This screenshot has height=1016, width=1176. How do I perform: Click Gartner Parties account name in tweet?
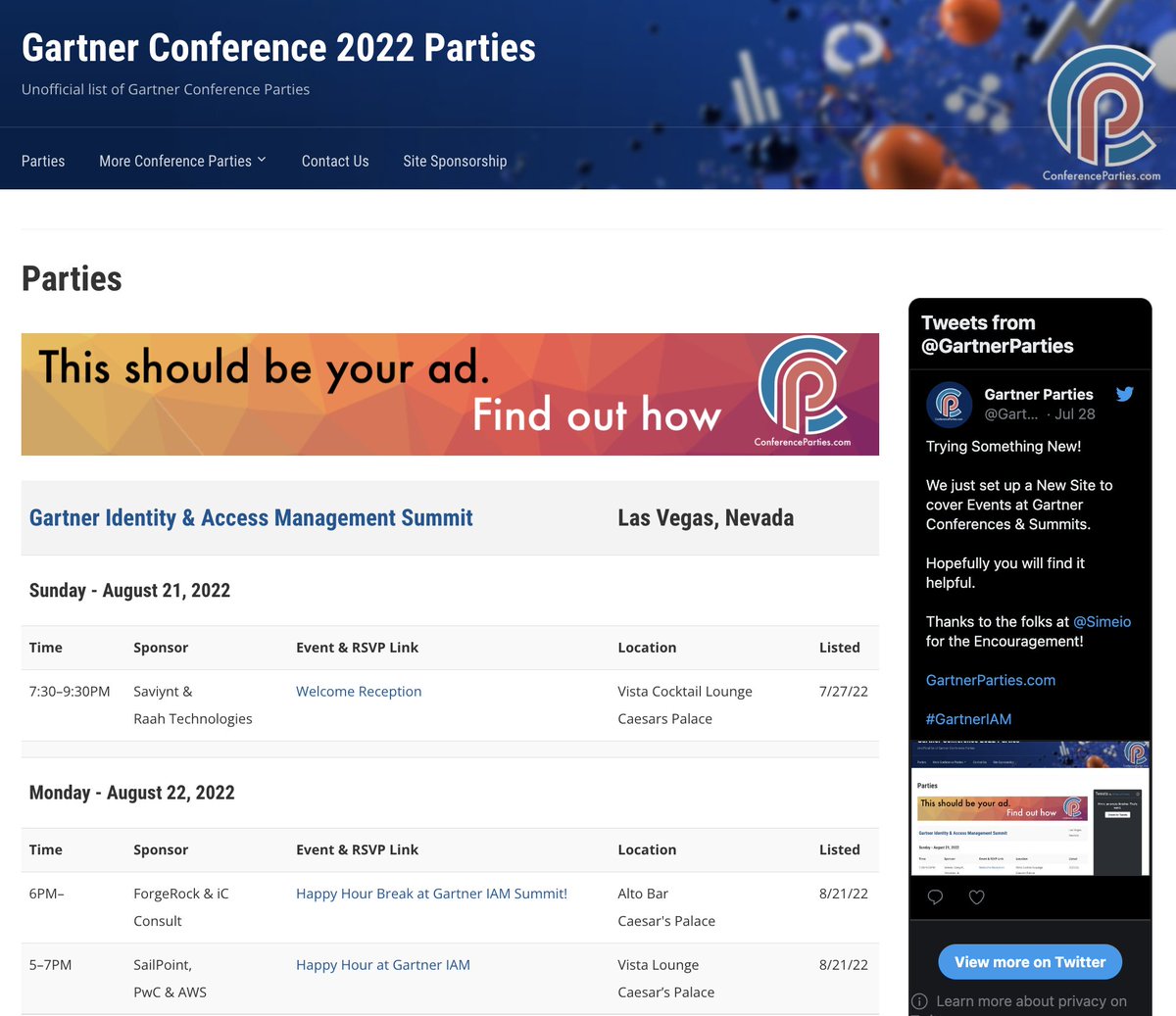1039,394
